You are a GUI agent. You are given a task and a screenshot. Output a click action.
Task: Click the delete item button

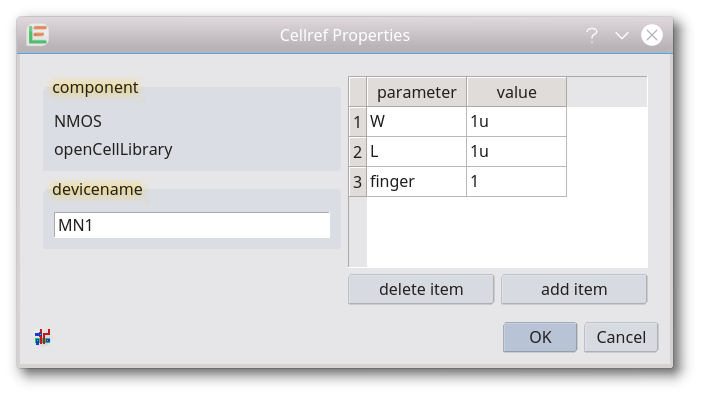pyautogui.click(x=421, y=289)
